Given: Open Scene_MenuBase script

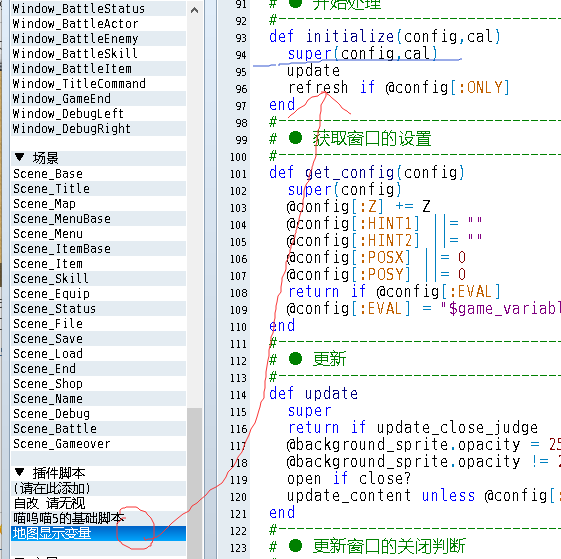Looking at the screenshot, I should (x=99, y=219).
